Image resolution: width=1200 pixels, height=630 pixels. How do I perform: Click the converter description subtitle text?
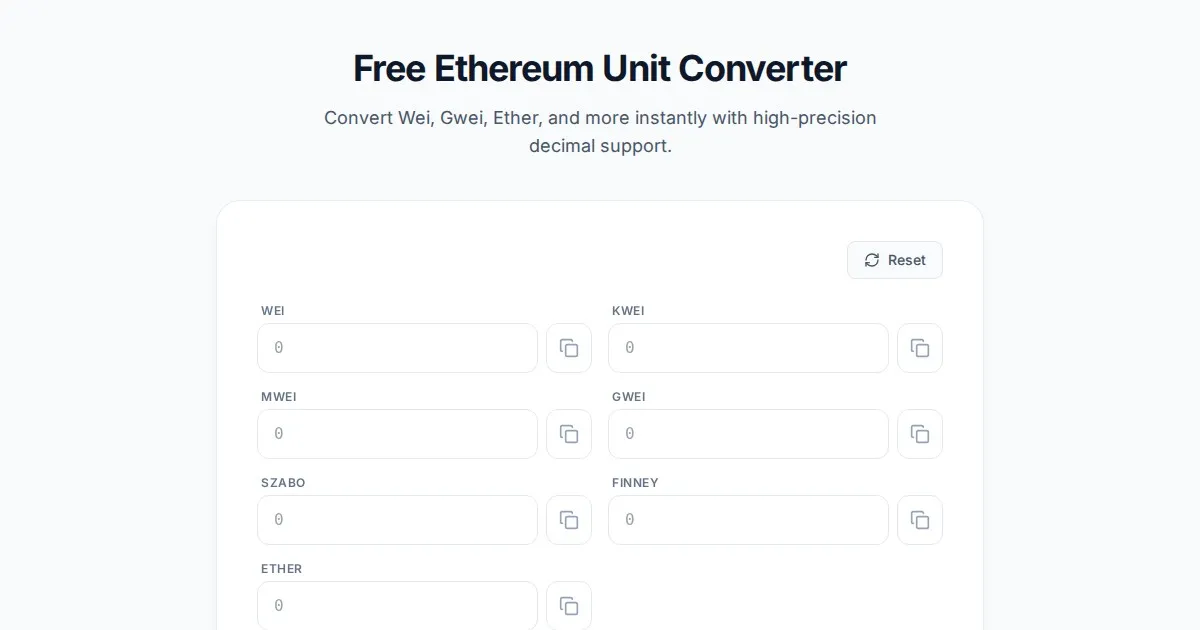pos(600,132)
